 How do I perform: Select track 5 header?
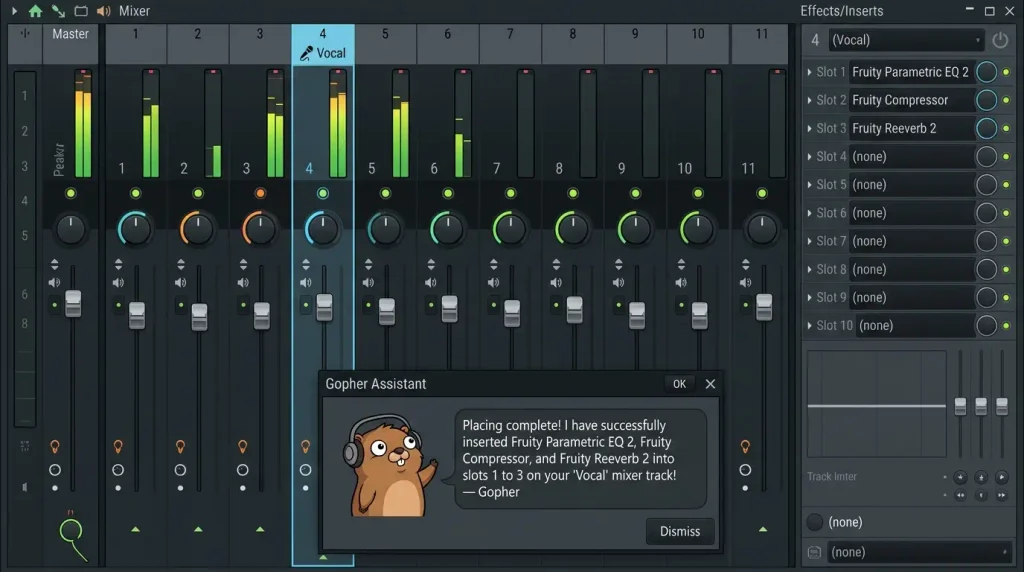click(385, 44)
